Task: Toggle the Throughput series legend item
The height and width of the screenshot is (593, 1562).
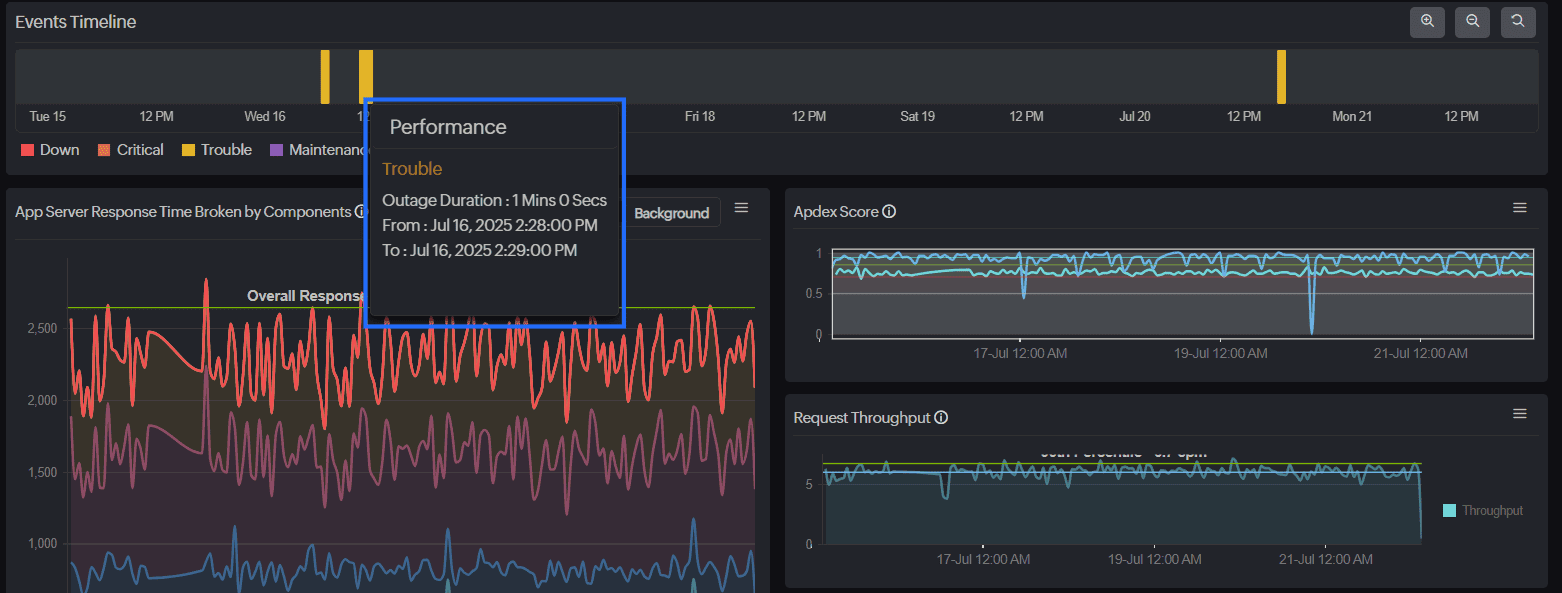Action: 1483,511
